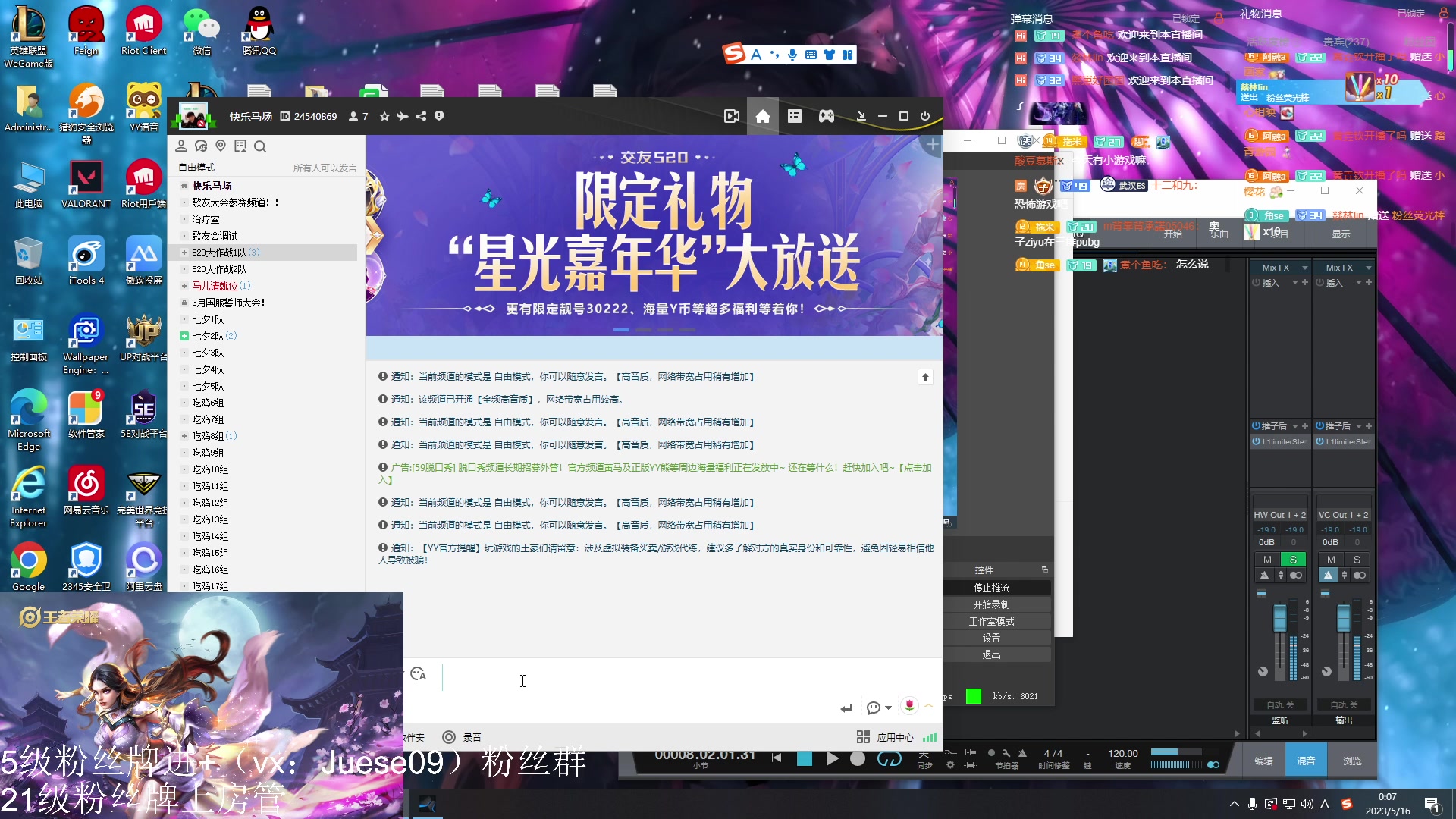Image resolution: width=1456 pixels, height=819 pixels.
Task: Click the rose gift icon in the chat bar
Action: (x=908, y=706)
